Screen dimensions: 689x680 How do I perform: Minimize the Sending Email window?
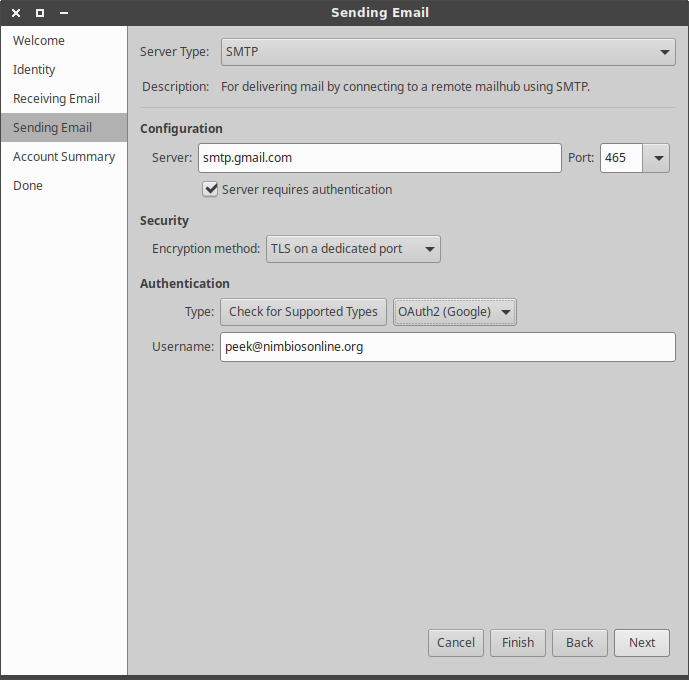64,13
